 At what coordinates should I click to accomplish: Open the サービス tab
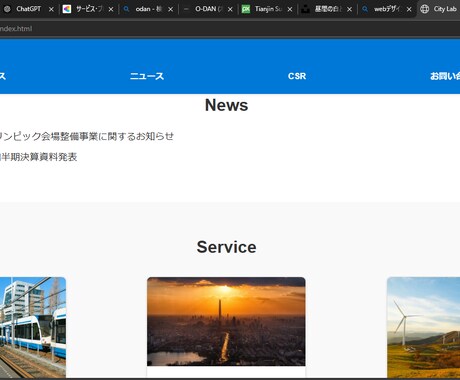(x=89, y=9)
